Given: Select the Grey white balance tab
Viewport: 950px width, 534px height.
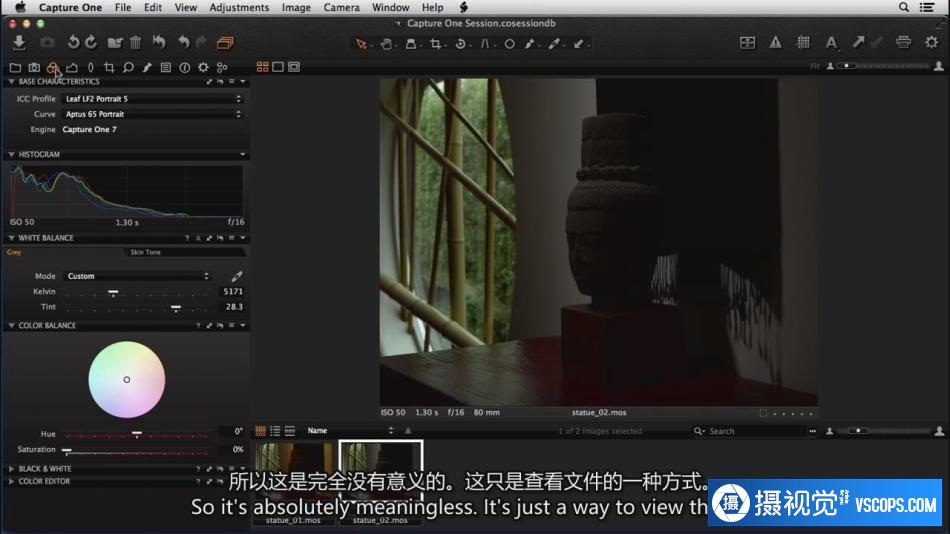Looking at the screenshot, I should 14,252.
